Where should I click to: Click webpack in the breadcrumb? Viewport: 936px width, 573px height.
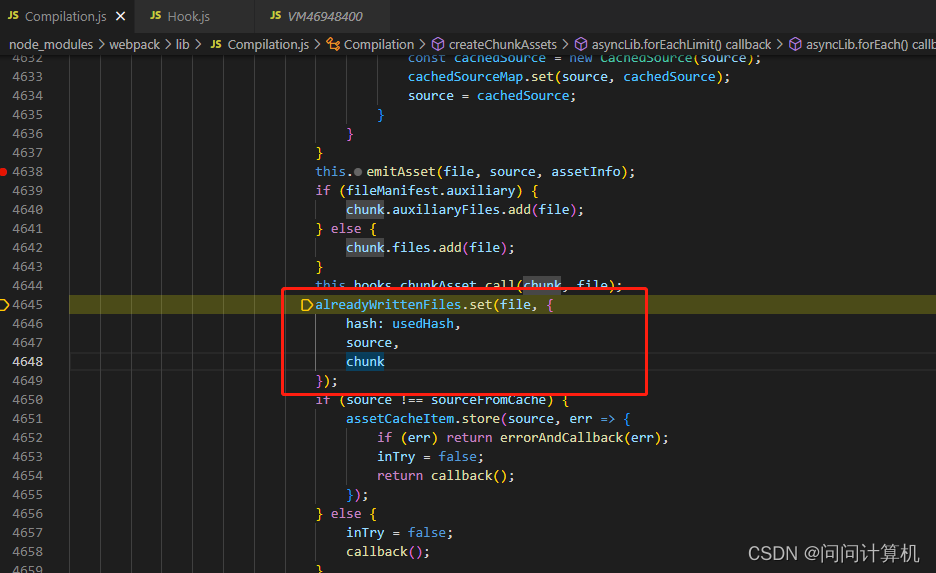(x=134, y=45)
